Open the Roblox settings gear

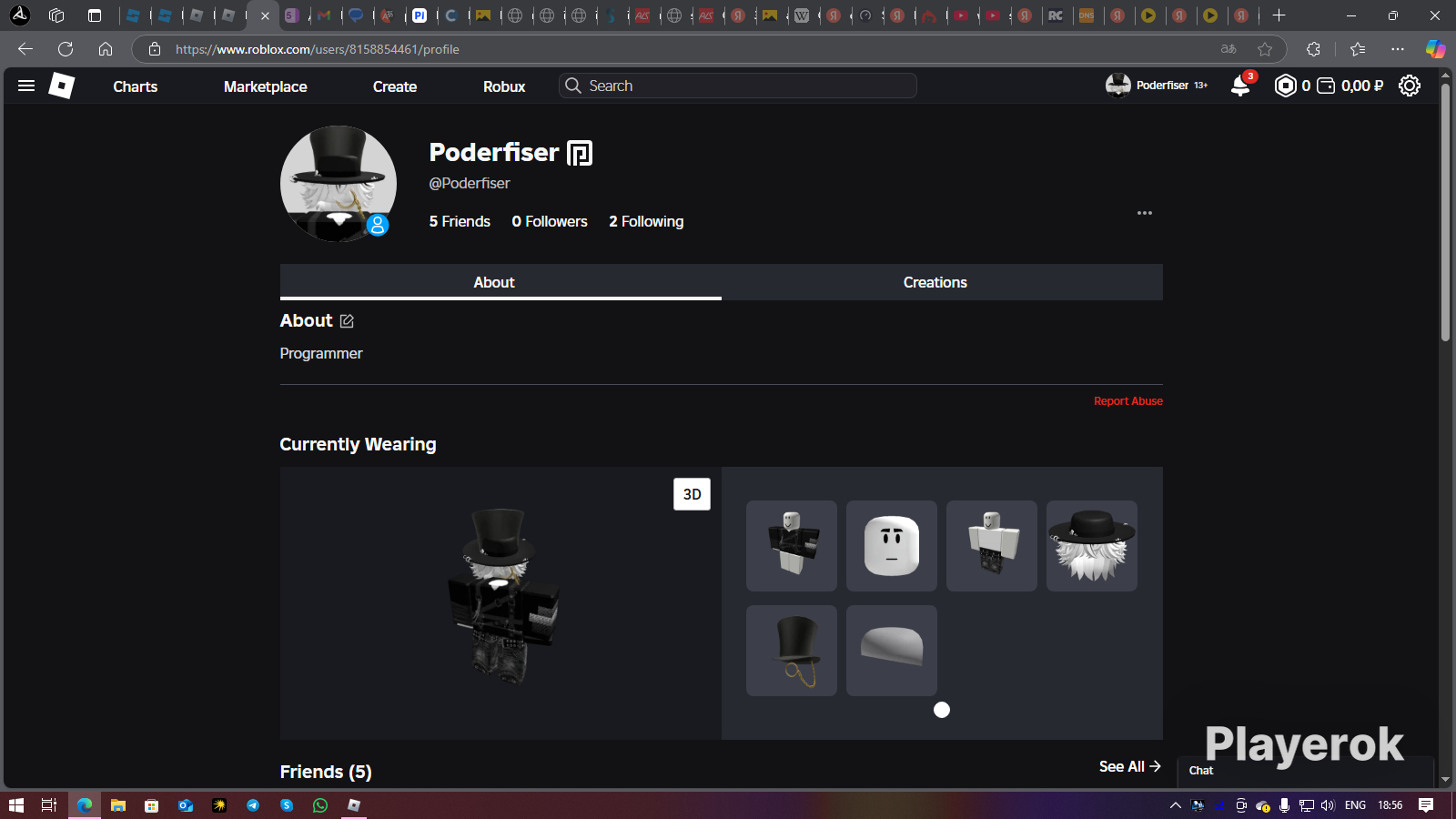click(x=1410, y=86)
